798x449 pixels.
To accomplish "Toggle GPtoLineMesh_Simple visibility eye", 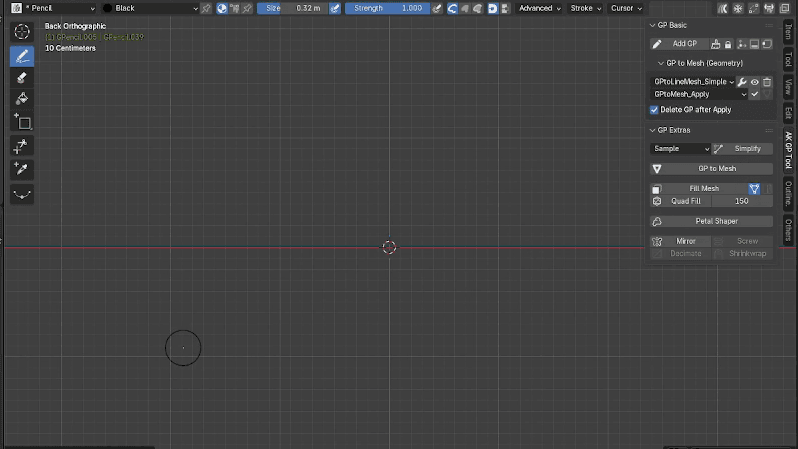I will click(754, 82).
